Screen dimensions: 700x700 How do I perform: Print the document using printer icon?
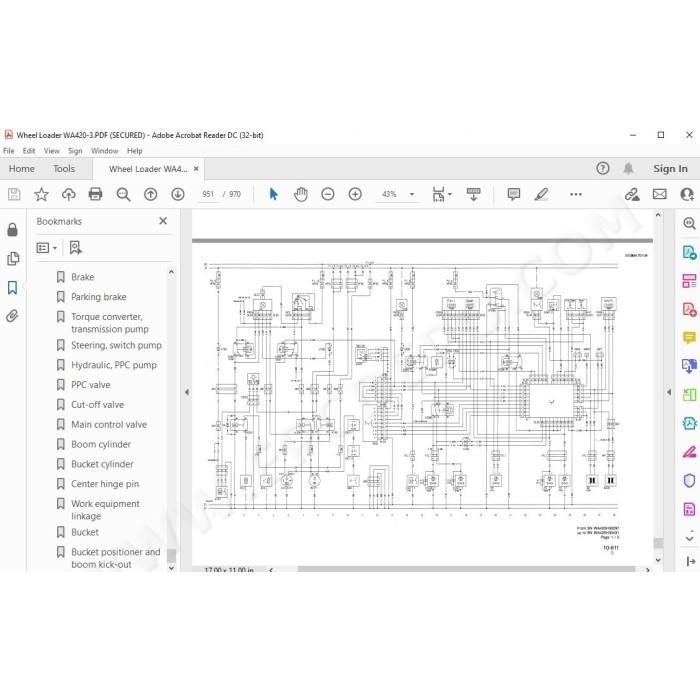click(x=96, y=194)
